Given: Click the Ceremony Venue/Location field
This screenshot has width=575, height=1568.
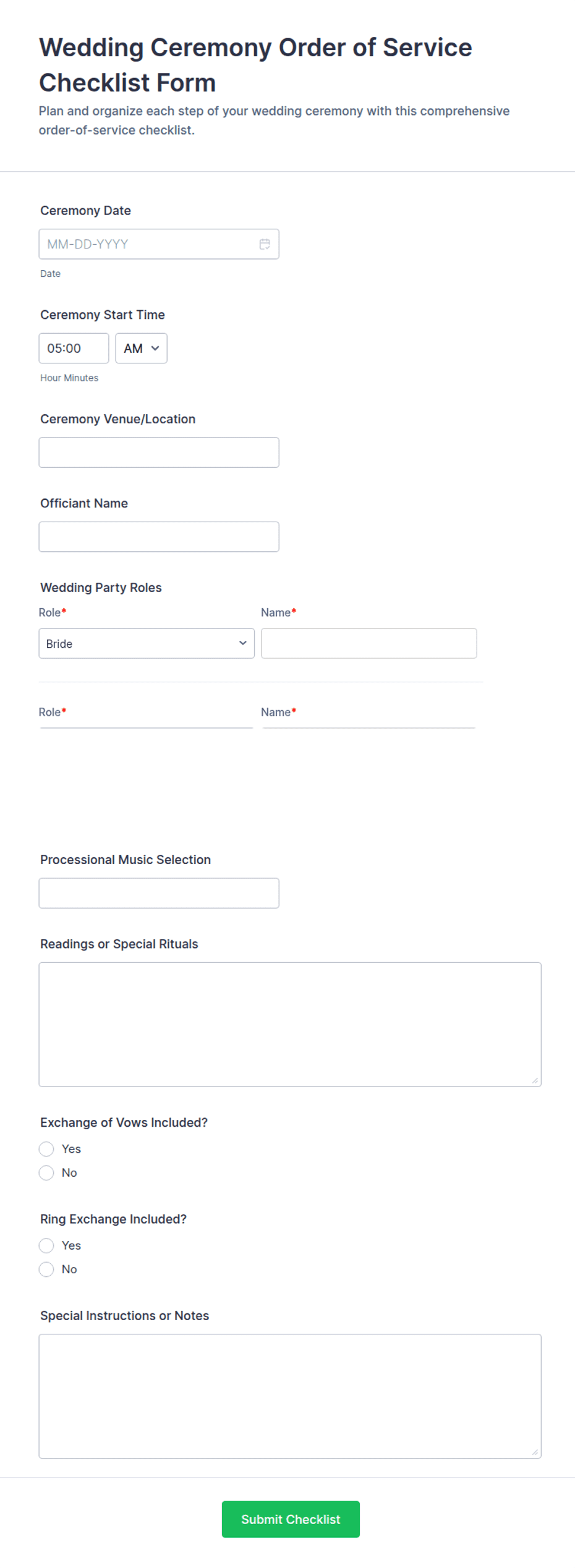Looking at the screenshot, I should (x=158, y=452).
